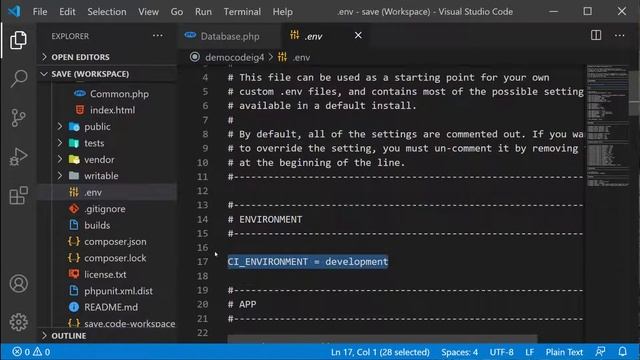Open notifications bell in status bar

tap(622, 352)
